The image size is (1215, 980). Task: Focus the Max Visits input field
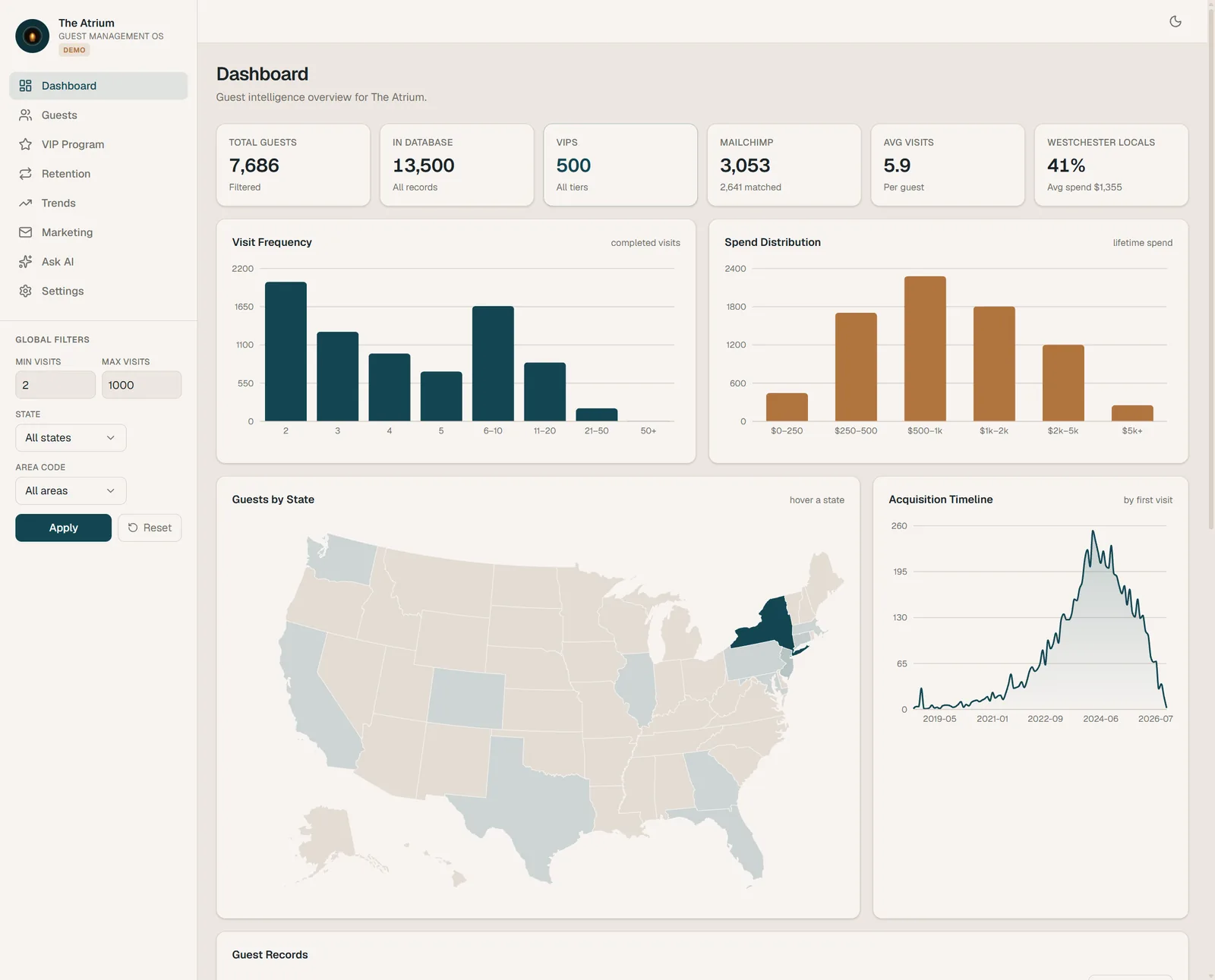tap(141, 385)
